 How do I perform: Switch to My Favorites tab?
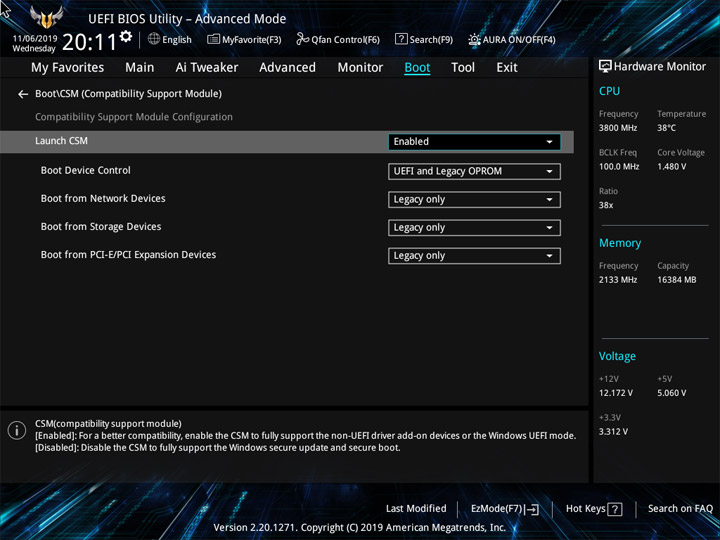(x=68, y=68)
